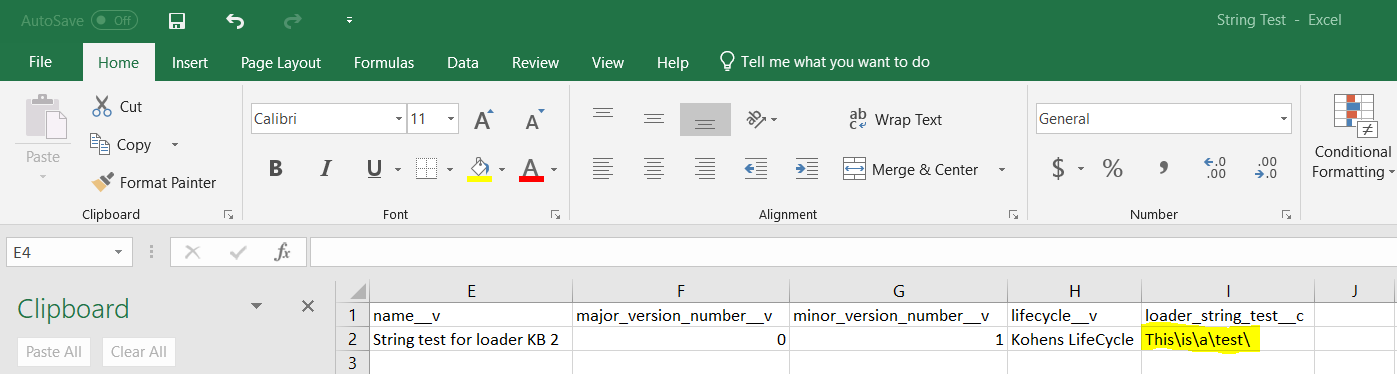Open Customize Quick Access Toolbar dropdown
This screenshot has width=1397, height=374.
pyautogui.click(x=349, y=20)
